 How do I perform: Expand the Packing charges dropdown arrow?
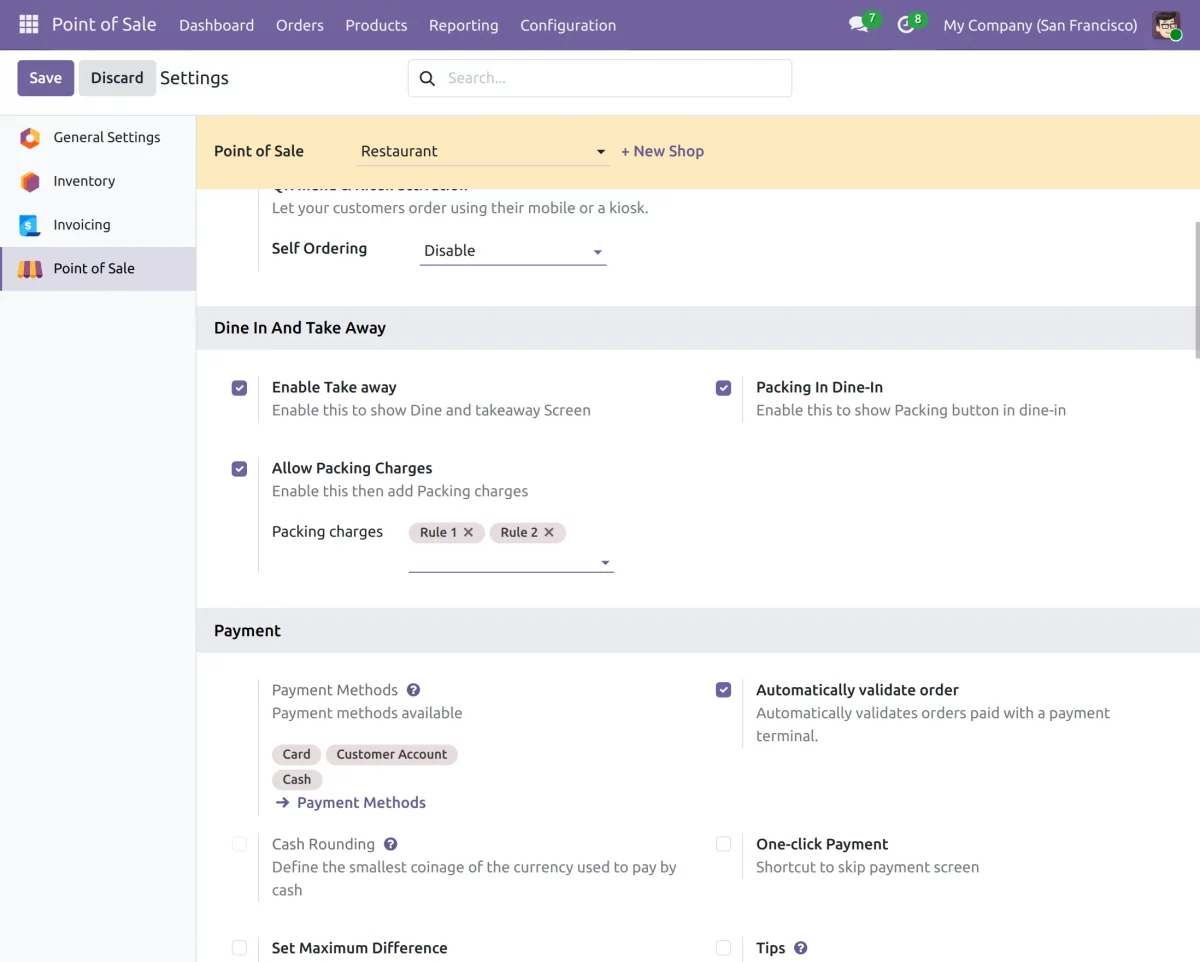click(605, 563)
